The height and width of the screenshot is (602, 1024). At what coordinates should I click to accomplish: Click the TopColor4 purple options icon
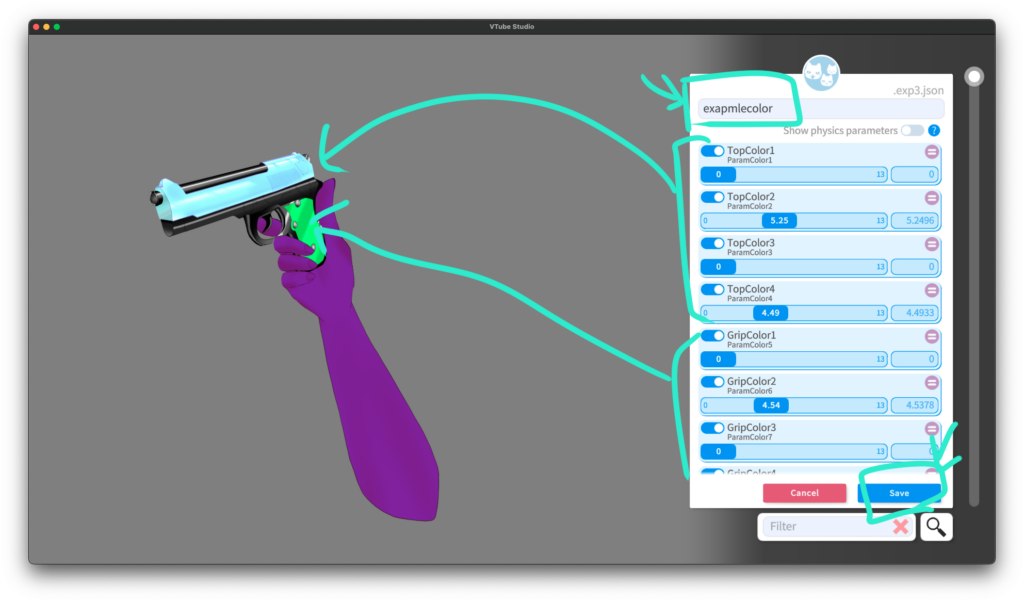[931, 290]
